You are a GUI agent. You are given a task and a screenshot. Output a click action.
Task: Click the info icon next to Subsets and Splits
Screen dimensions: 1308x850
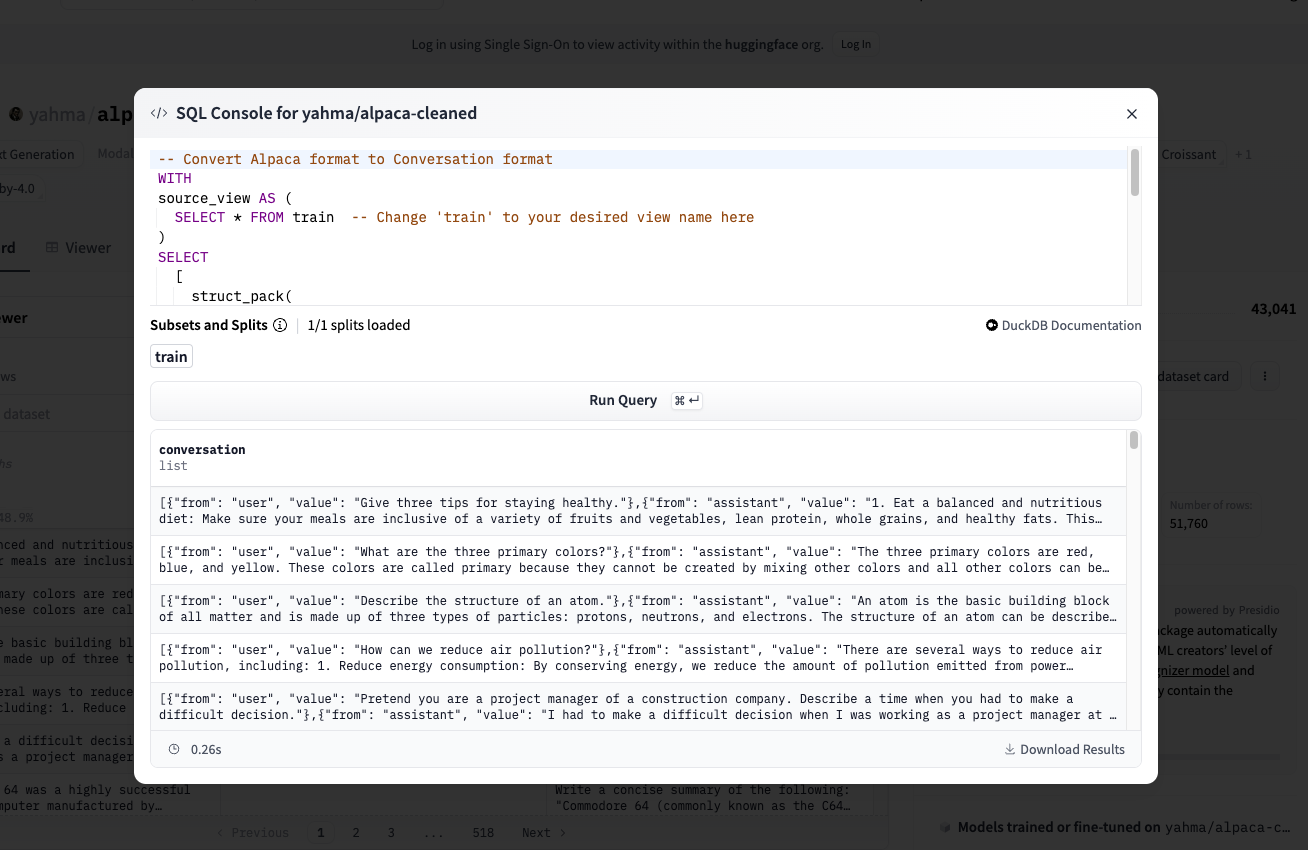coord(280,325)
